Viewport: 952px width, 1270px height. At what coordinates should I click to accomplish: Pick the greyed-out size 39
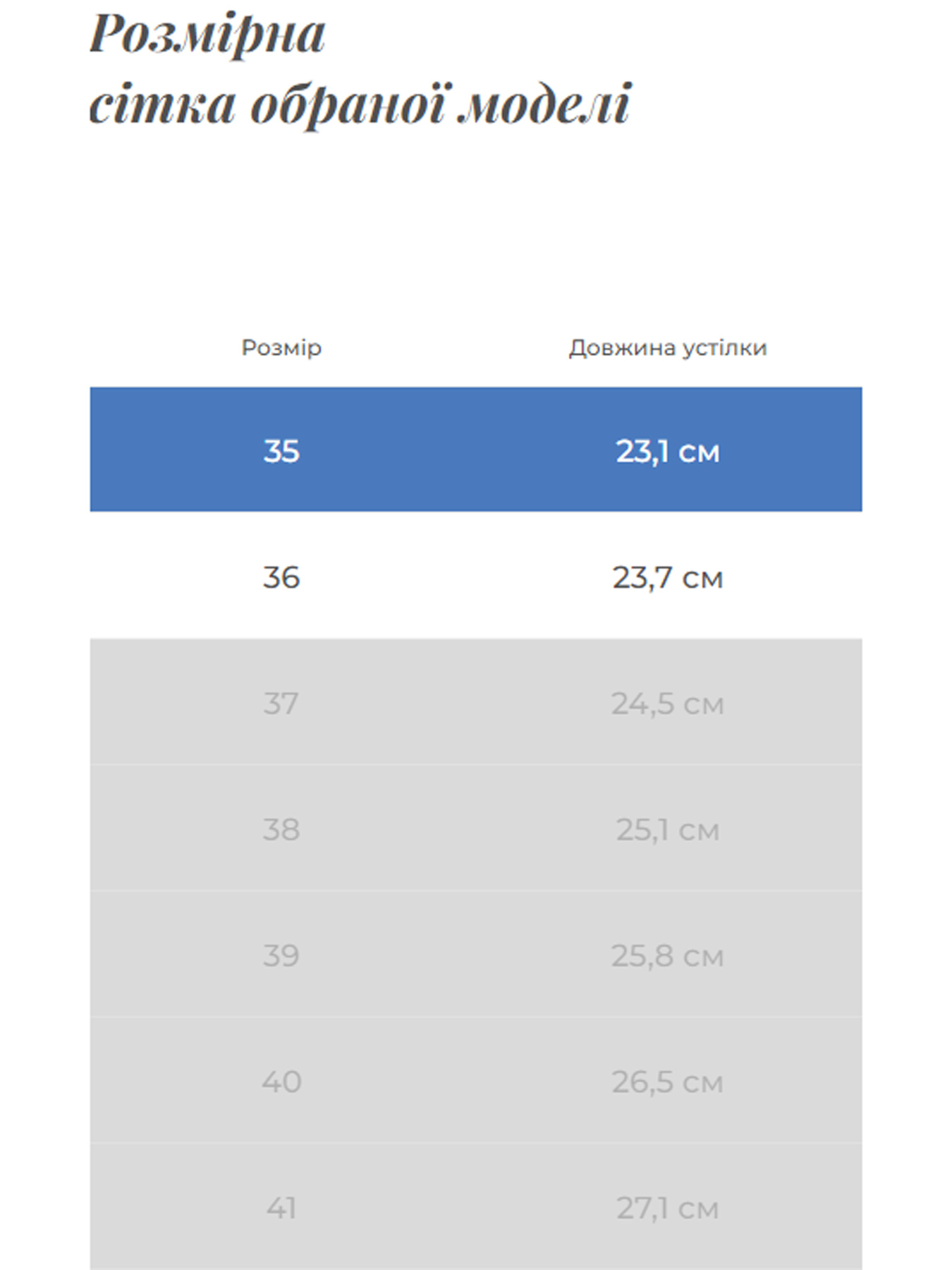coord(281,956)
